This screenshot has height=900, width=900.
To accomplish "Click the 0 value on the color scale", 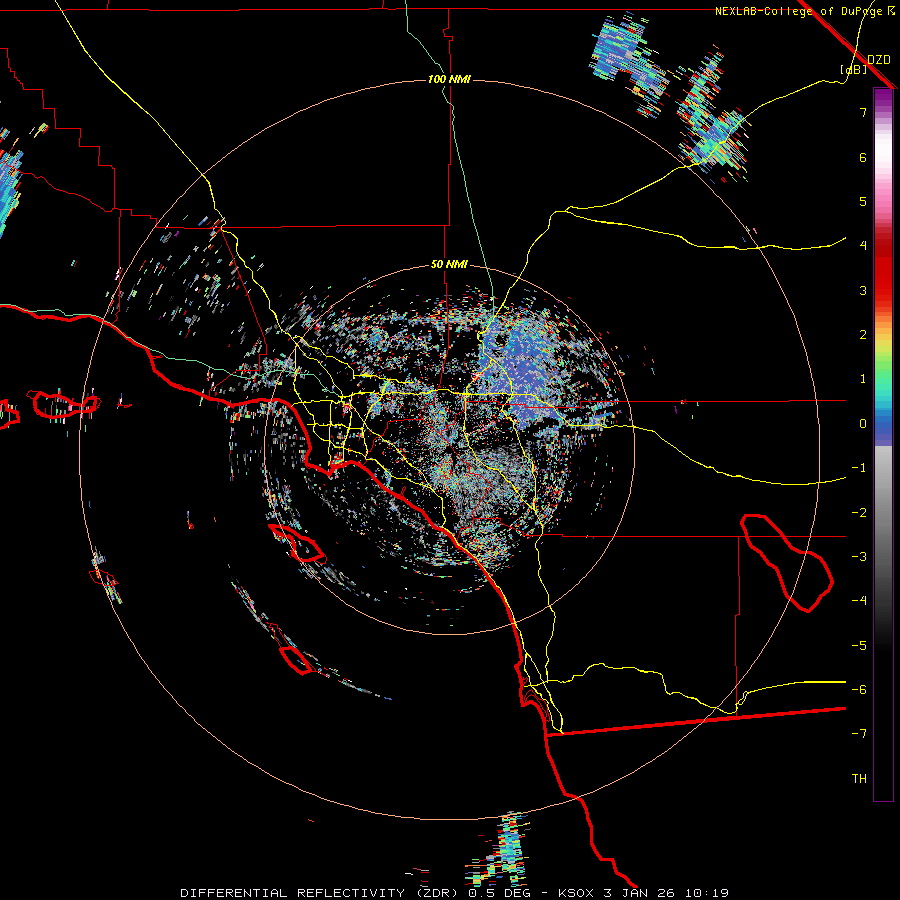I will click(863, 424).
